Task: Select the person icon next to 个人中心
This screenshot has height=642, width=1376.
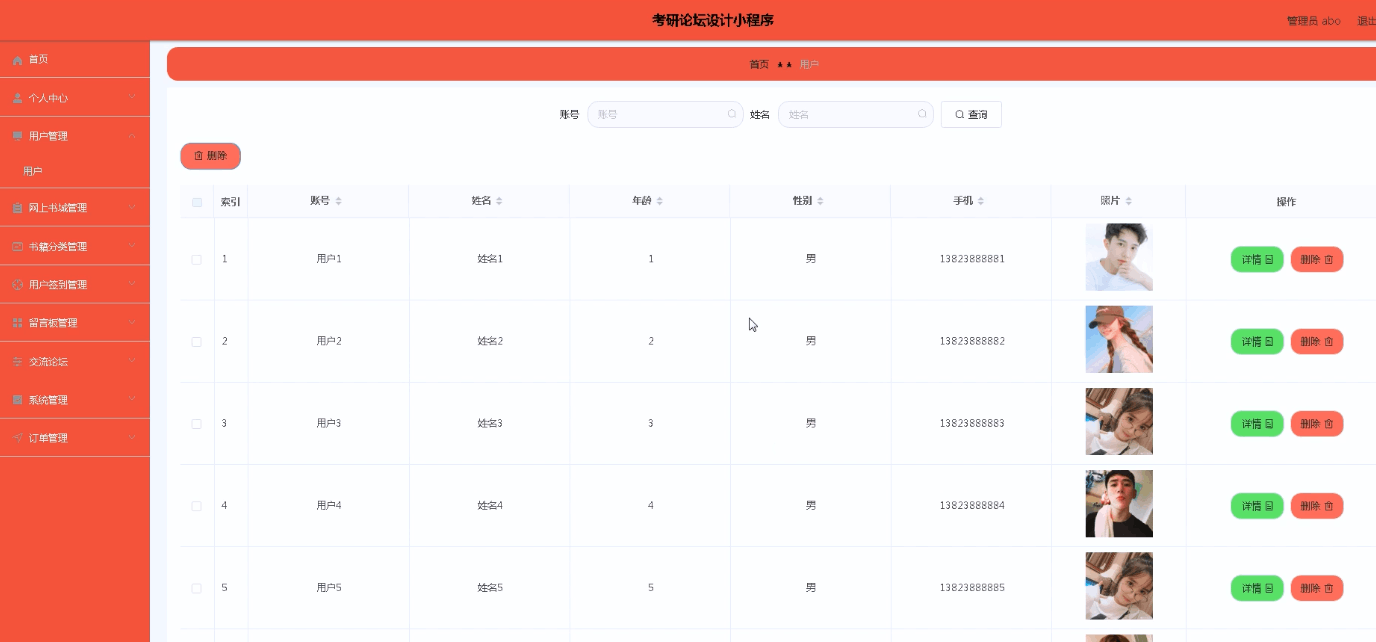Action: (16, 97)
